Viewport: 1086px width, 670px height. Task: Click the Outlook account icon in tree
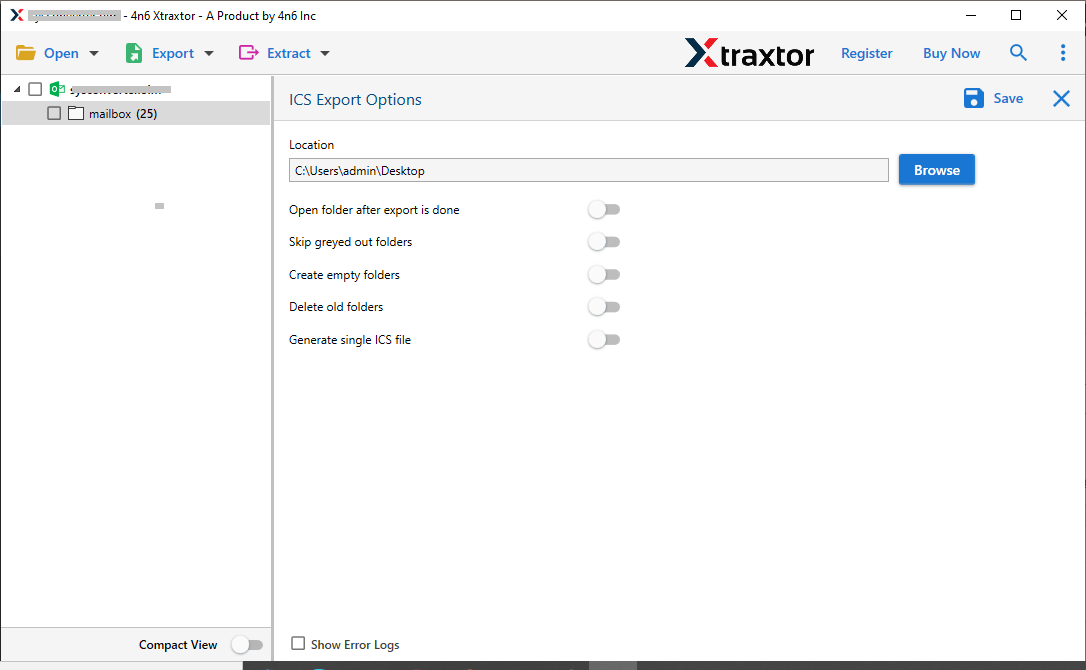57,89
